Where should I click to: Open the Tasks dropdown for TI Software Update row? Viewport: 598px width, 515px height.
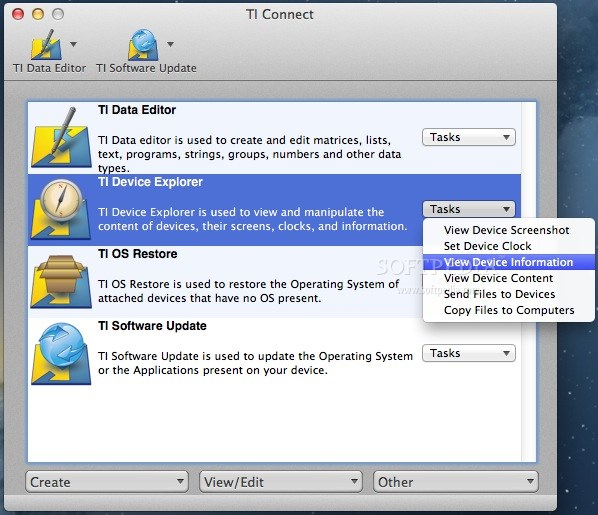469,353
